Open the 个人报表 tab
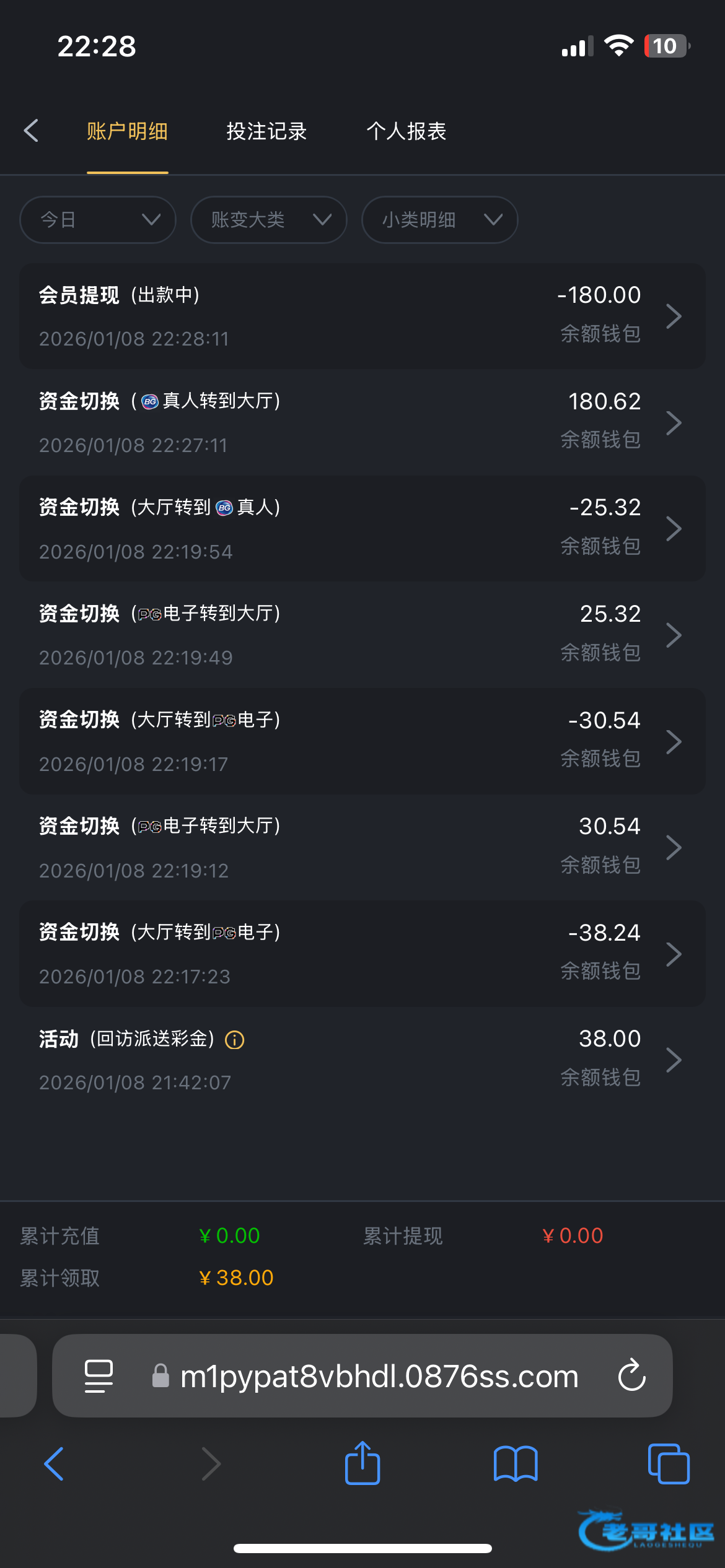Image resolution: width=725 pixels, height=1568 pixels. pyautogui.click(x=406, y=131)
